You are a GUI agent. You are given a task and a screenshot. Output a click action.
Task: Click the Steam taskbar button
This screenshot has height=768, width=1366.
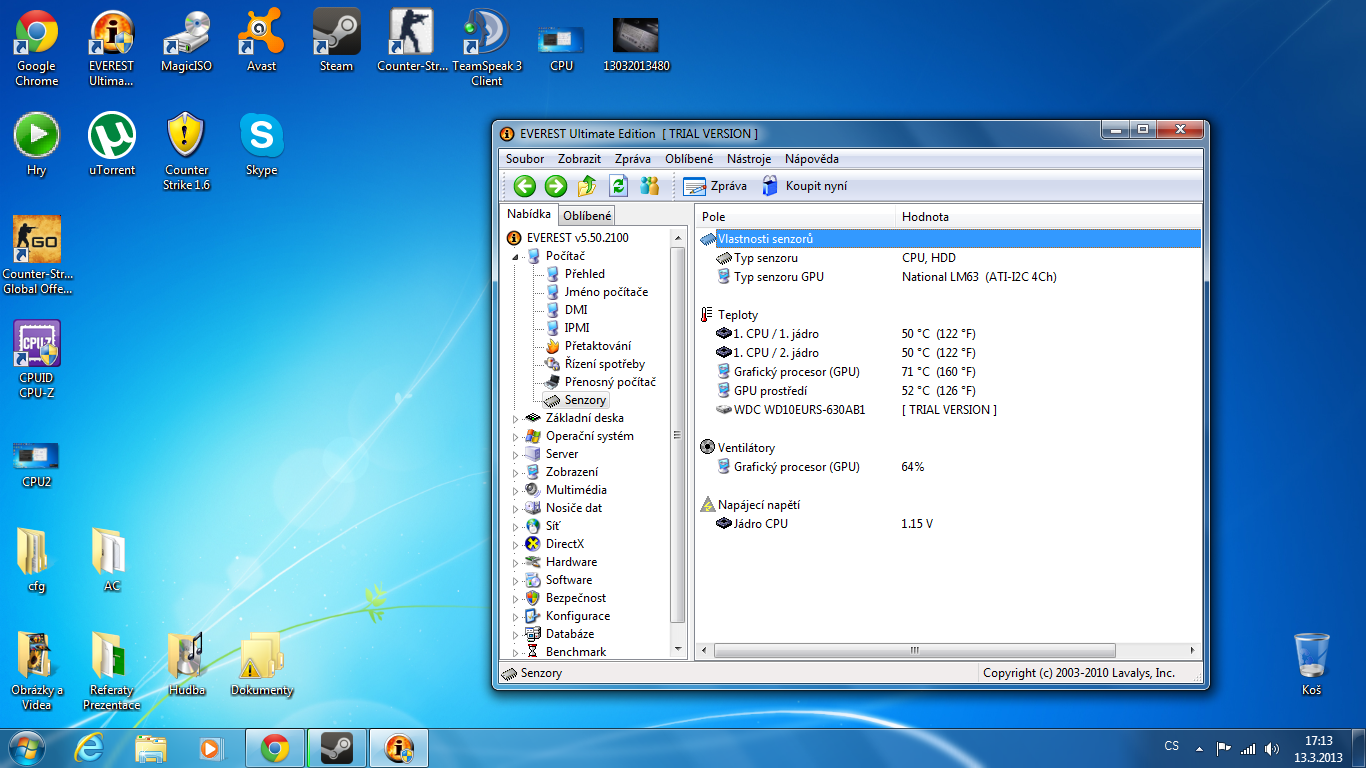[336, 748]
